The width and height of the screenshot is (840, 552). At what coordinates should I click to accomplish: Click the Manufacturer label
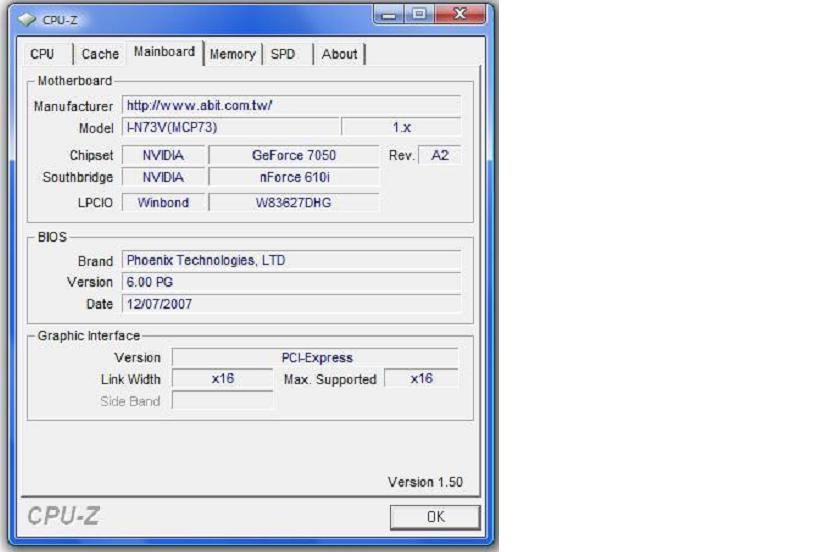pyautogui.click(x=73, y=106)
